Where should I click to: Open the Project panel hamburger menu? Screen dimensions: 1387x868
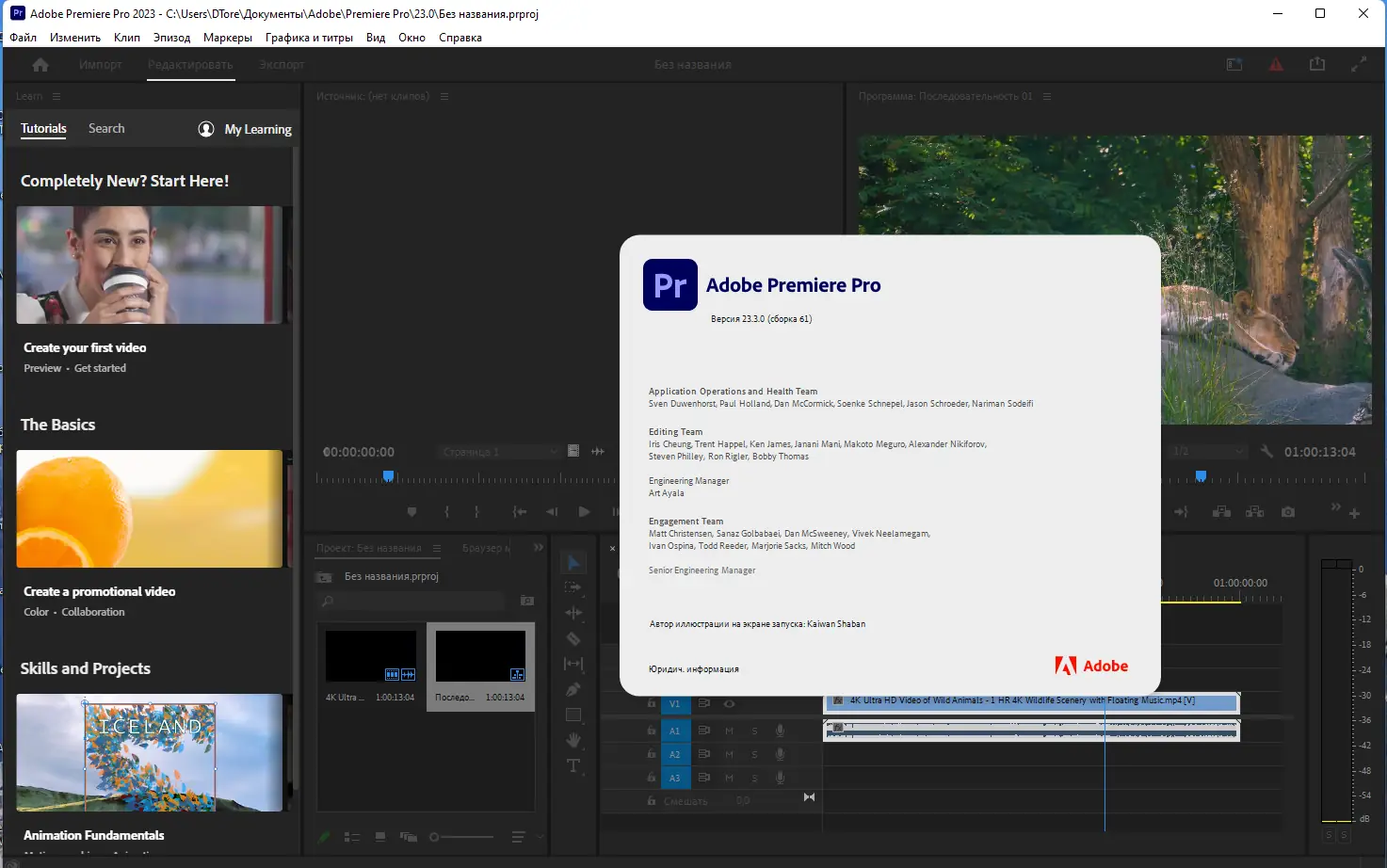pos(437,548)
